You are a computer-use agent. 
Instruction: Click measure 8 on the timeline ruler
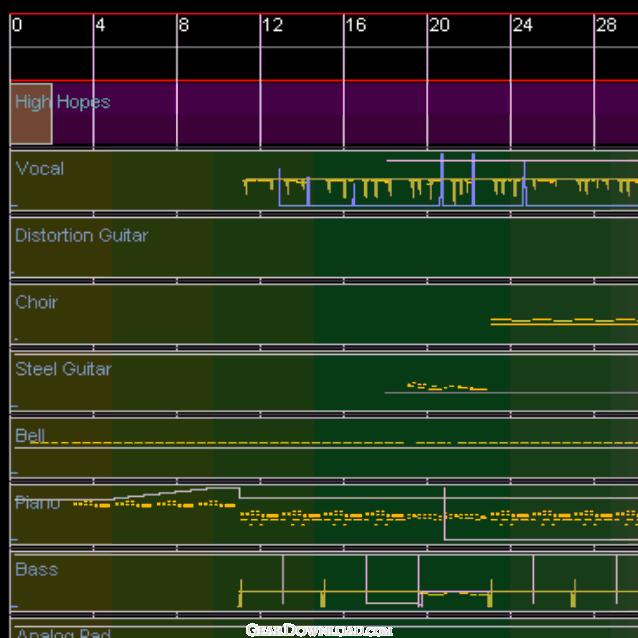(x=184, y=25)
